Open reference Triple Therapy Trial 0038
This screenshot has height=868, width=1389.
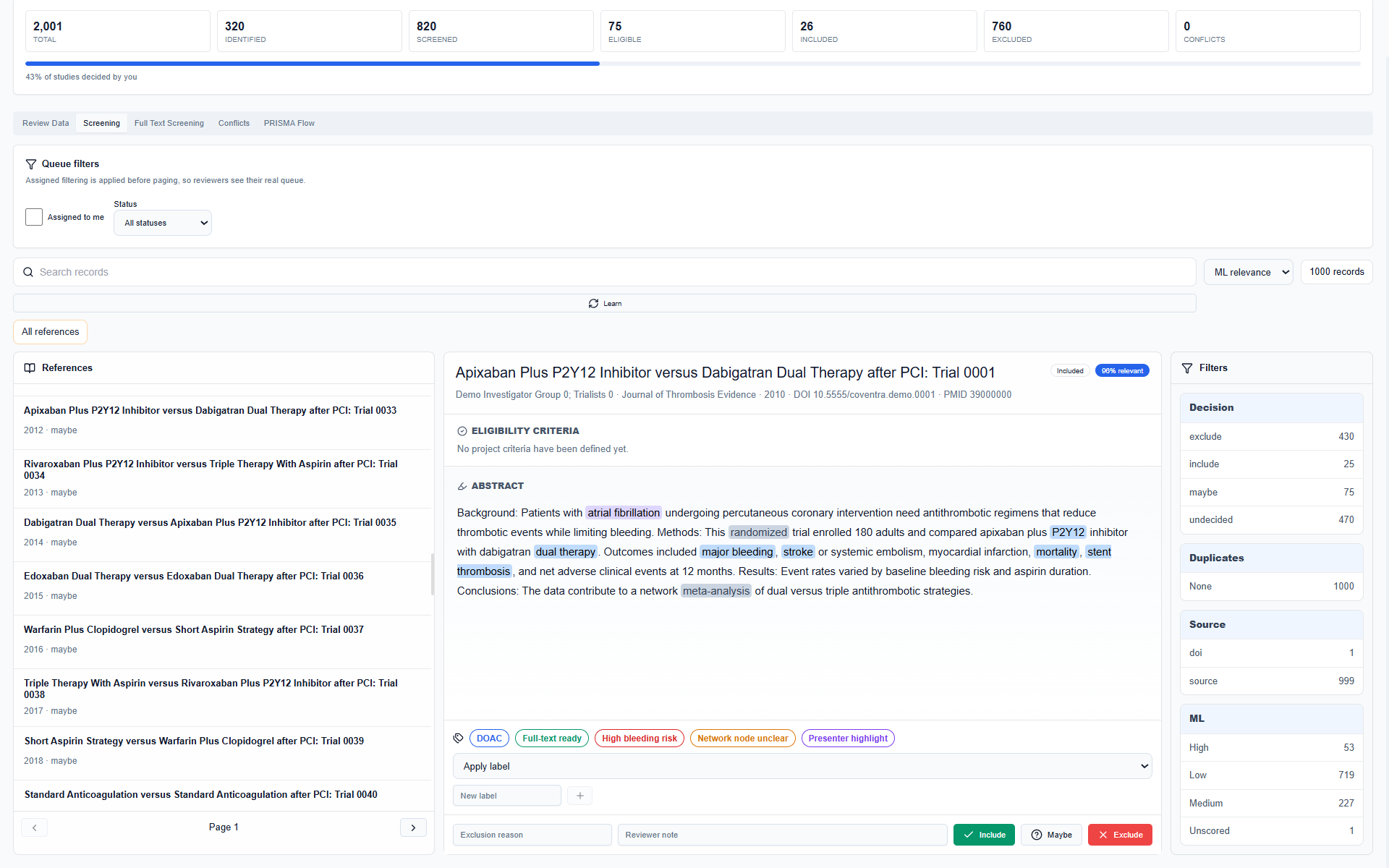(x=223, y=697)
